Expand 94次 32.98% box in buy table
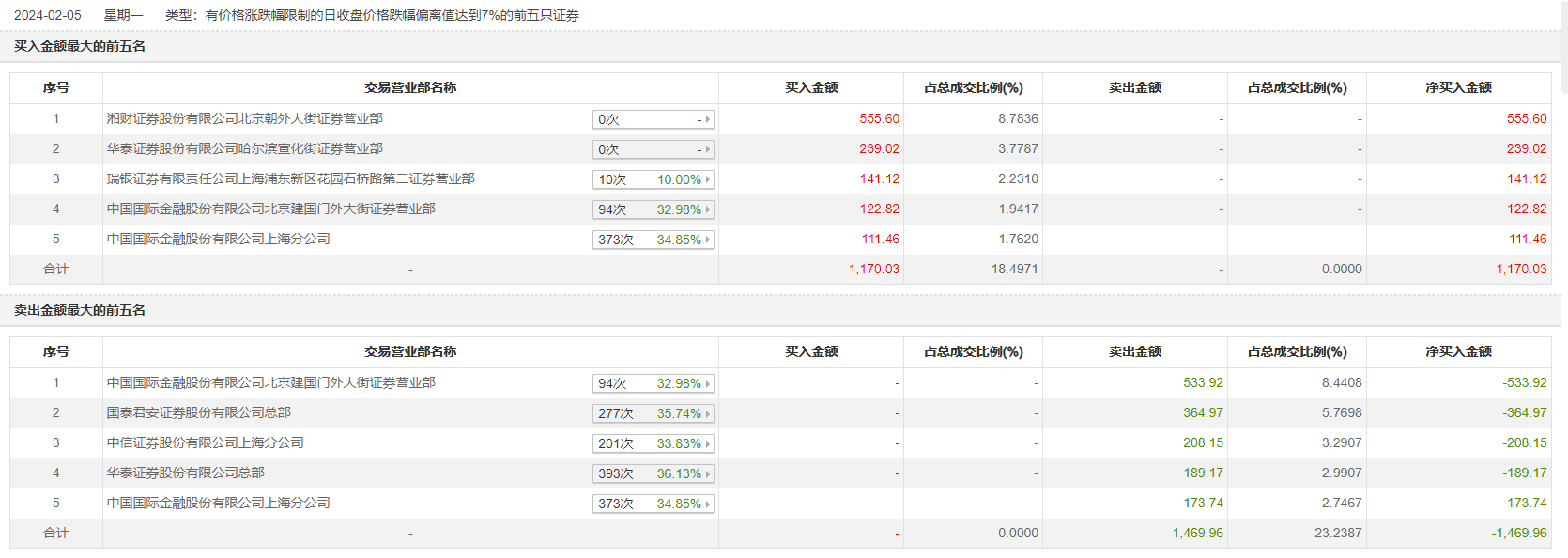The height and width of the screenshot is (558, 1568). click(x=653, y=209)
